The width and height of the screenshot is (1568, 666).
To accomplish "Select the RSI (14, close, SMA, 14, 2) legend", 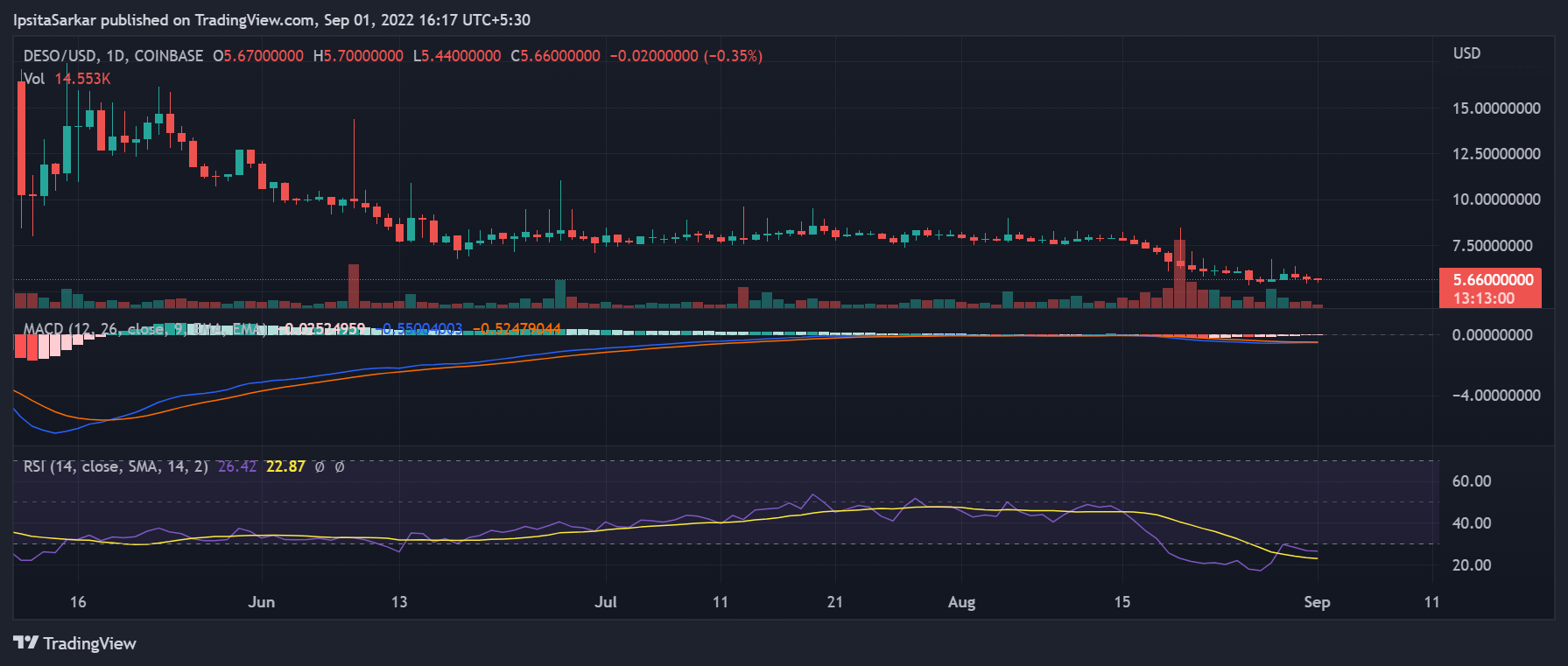I will 116,466.
